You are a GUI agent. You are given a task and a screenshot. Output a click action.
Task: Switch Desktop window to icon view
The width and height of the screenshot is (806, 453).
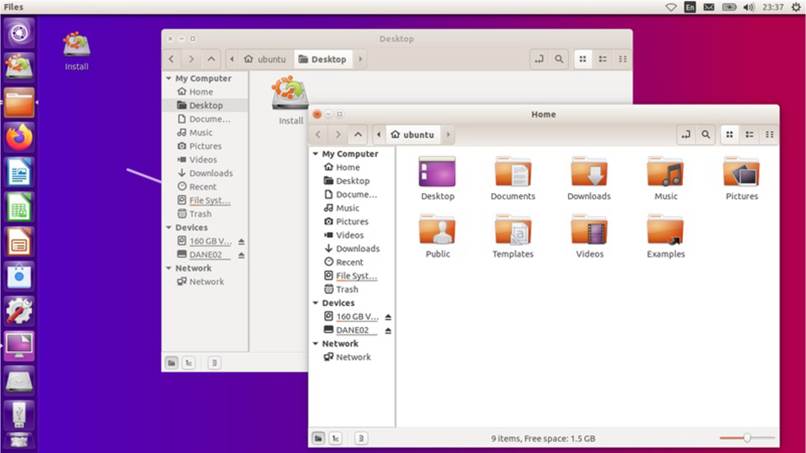coord(582,59)
